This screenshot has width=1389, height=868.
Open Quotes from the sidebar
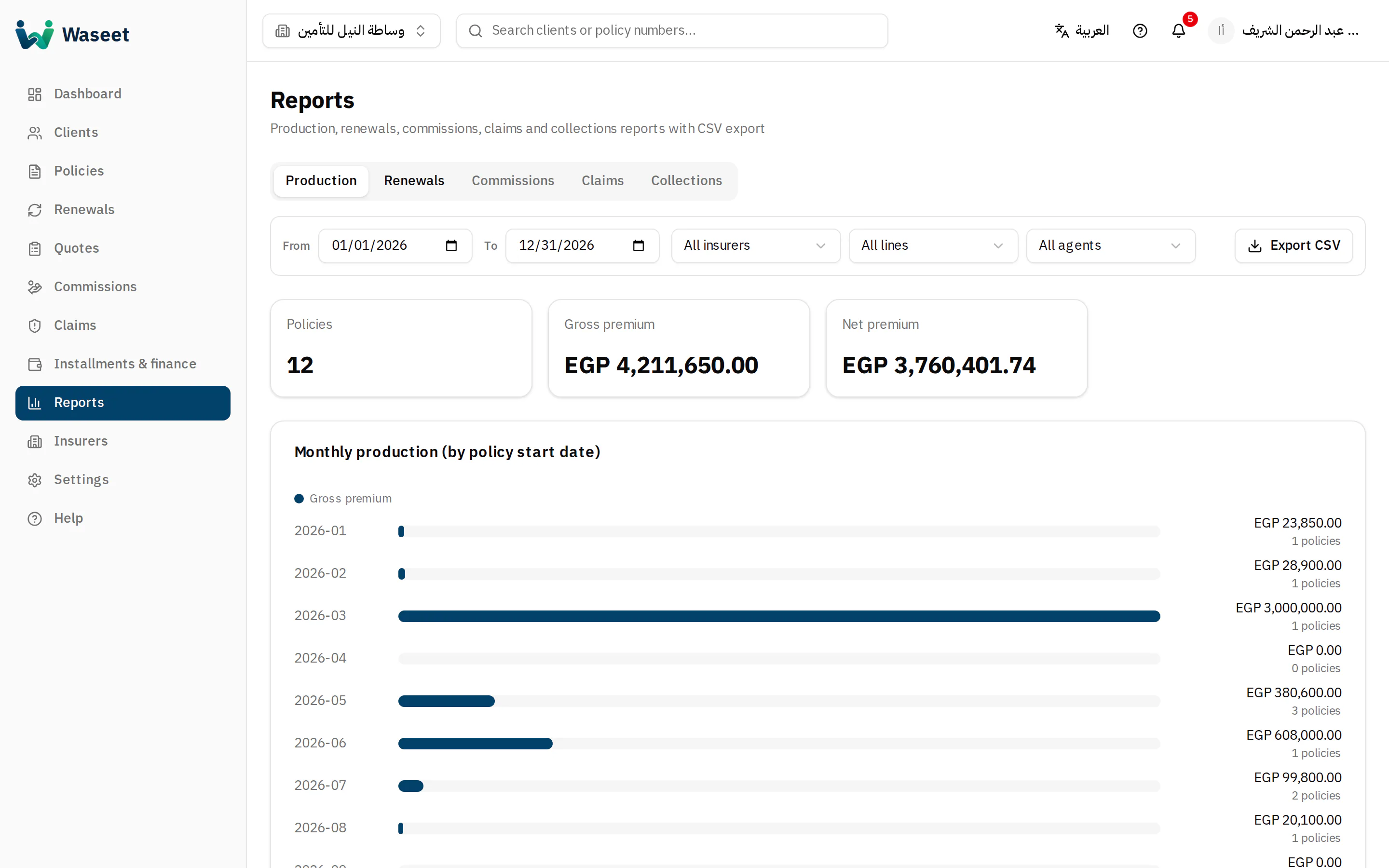(123, 248)
